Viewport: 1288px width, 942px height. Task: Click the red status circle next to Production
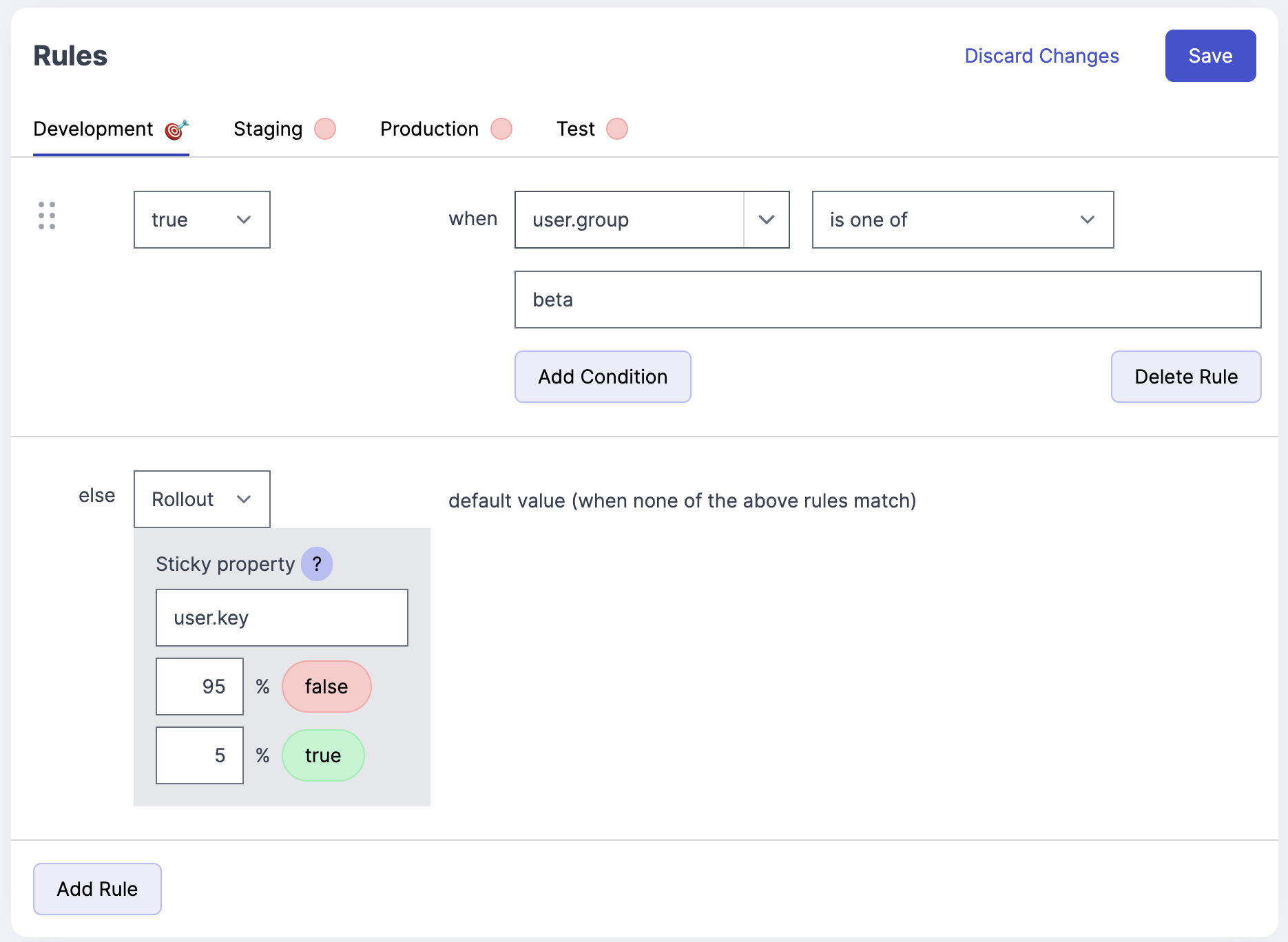click(x=501, y=129)
